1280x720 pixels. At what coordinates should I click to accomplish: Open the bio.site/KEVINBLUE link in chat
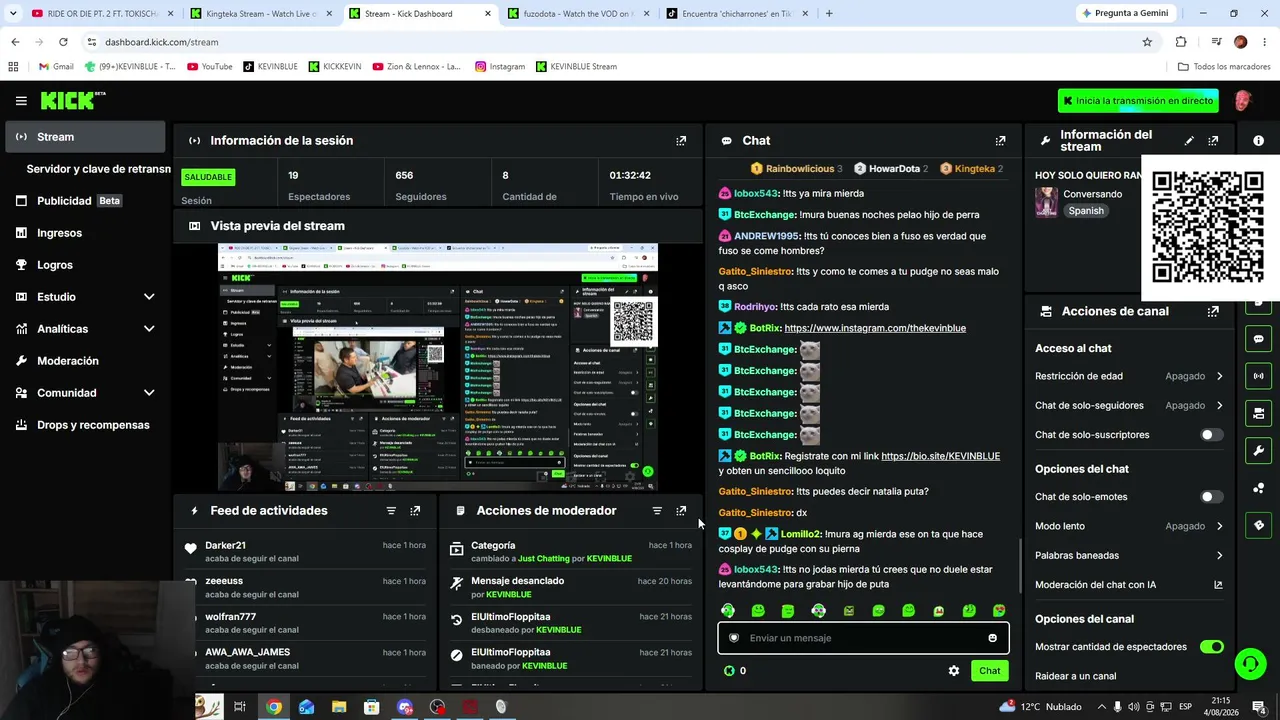(x=940, y=456)
